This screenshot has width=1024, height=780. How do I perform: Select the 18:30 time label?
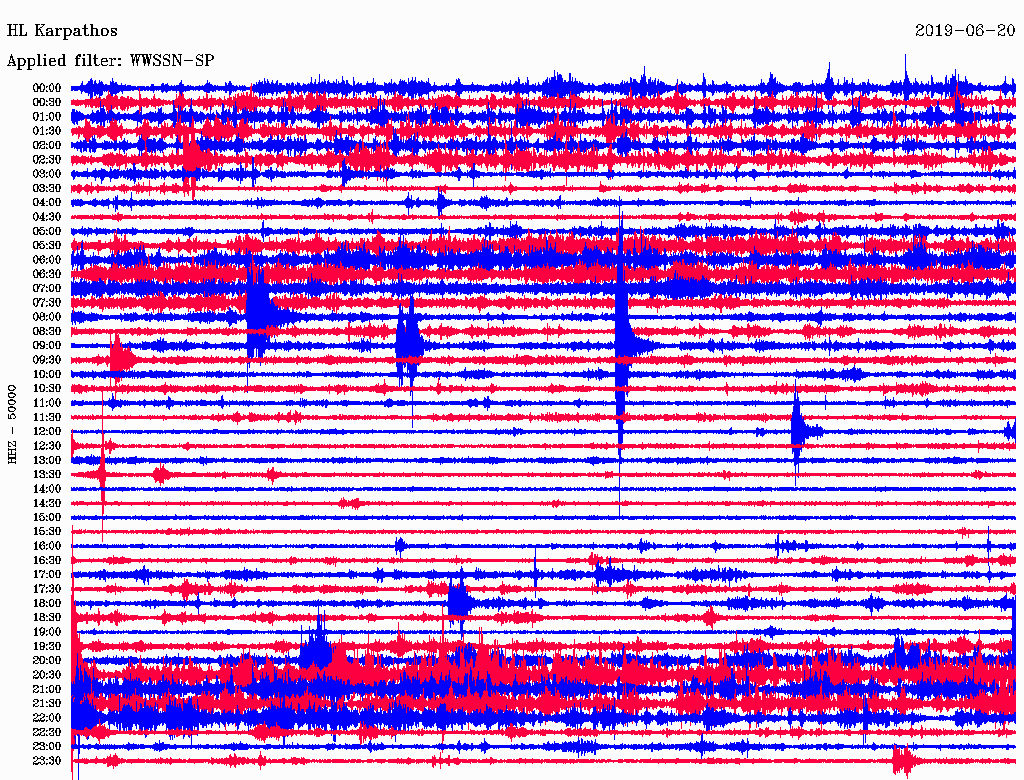pyautogui.click(x=47, y=617)
